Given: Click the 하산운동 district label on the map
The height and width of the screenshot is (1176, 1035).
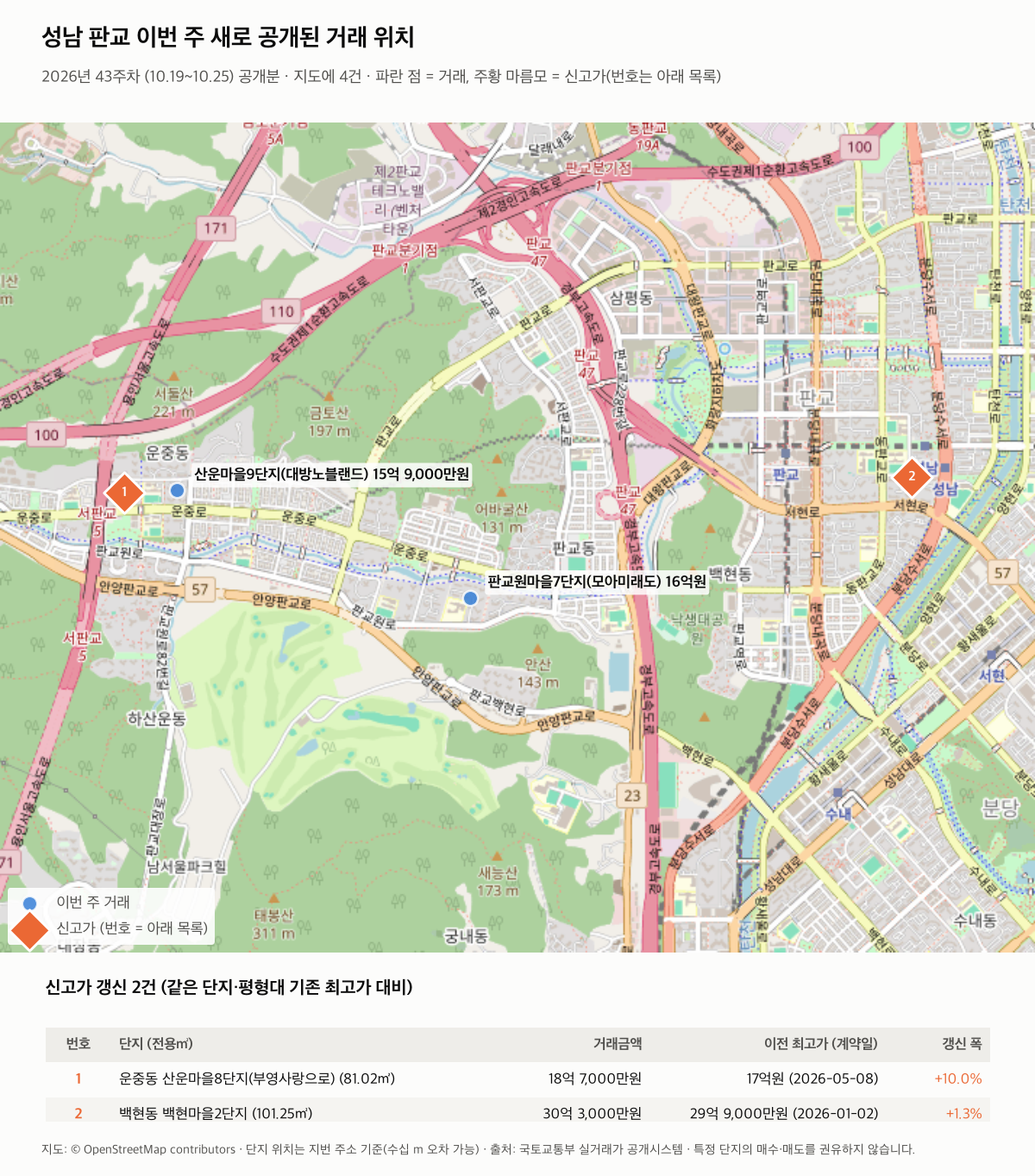Looking at the screenshot, I should [x=156, y=719].
